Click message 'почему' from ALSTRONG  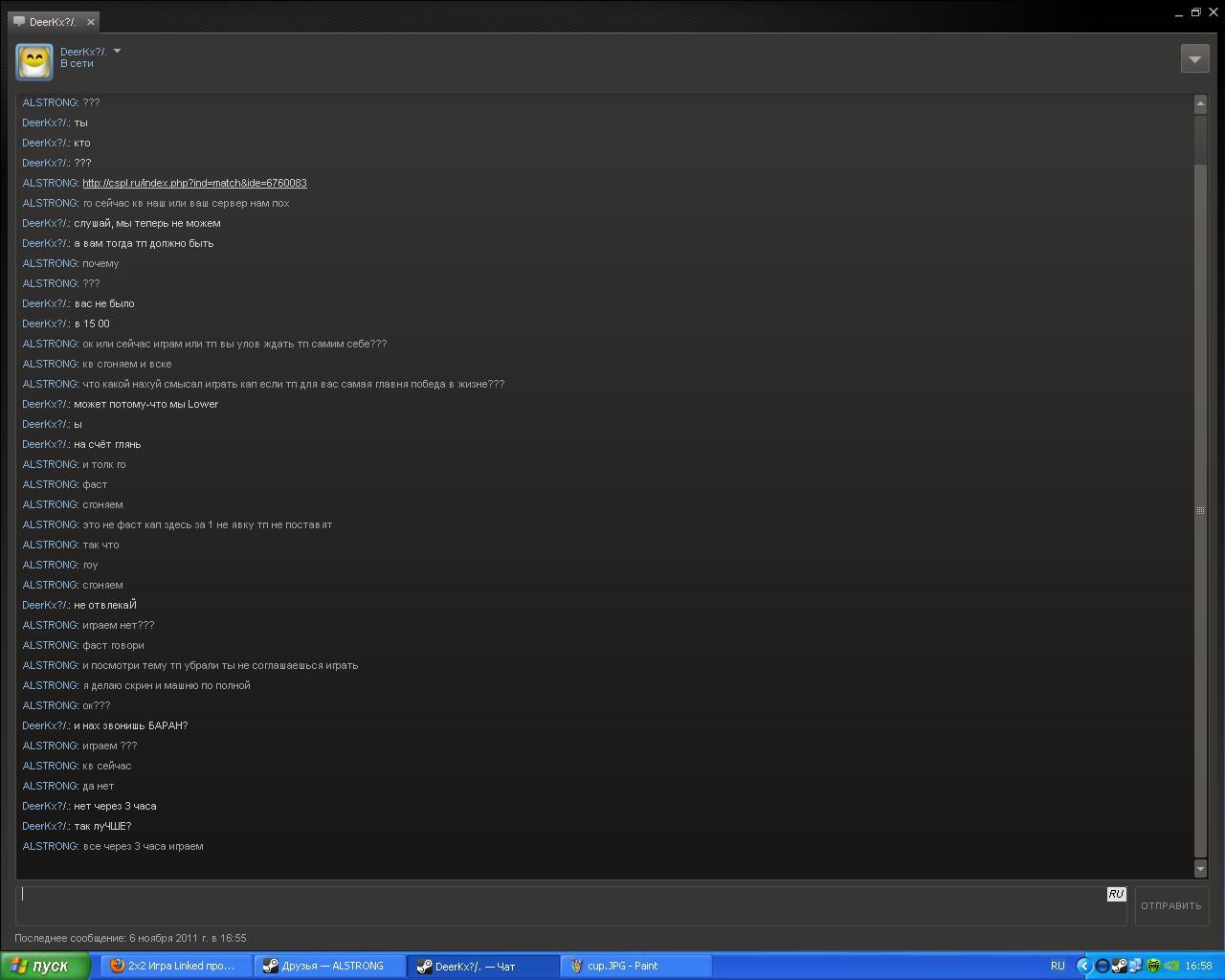(100, 263)
